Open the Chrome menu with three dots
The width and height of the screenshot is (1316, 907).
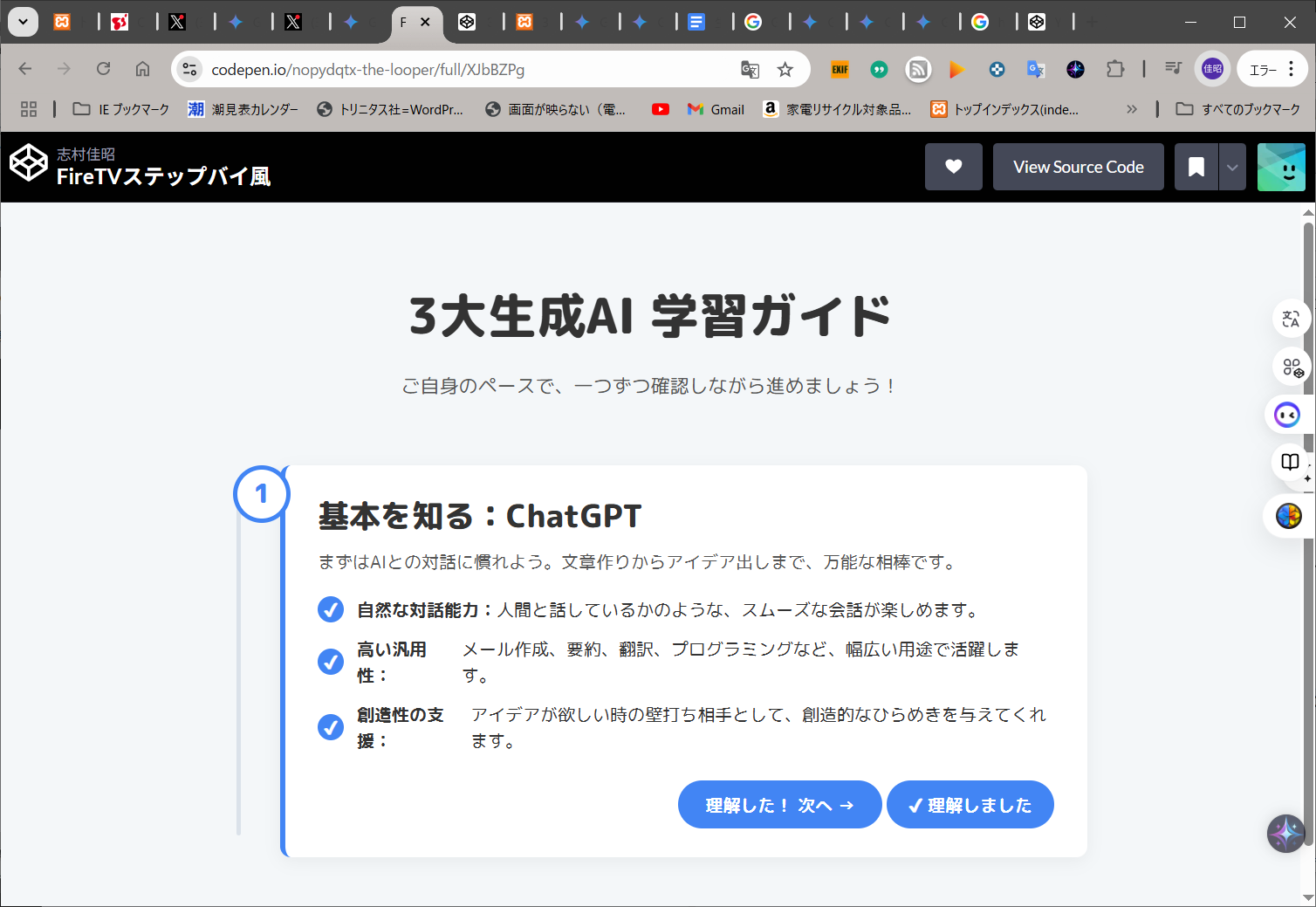1292,69
